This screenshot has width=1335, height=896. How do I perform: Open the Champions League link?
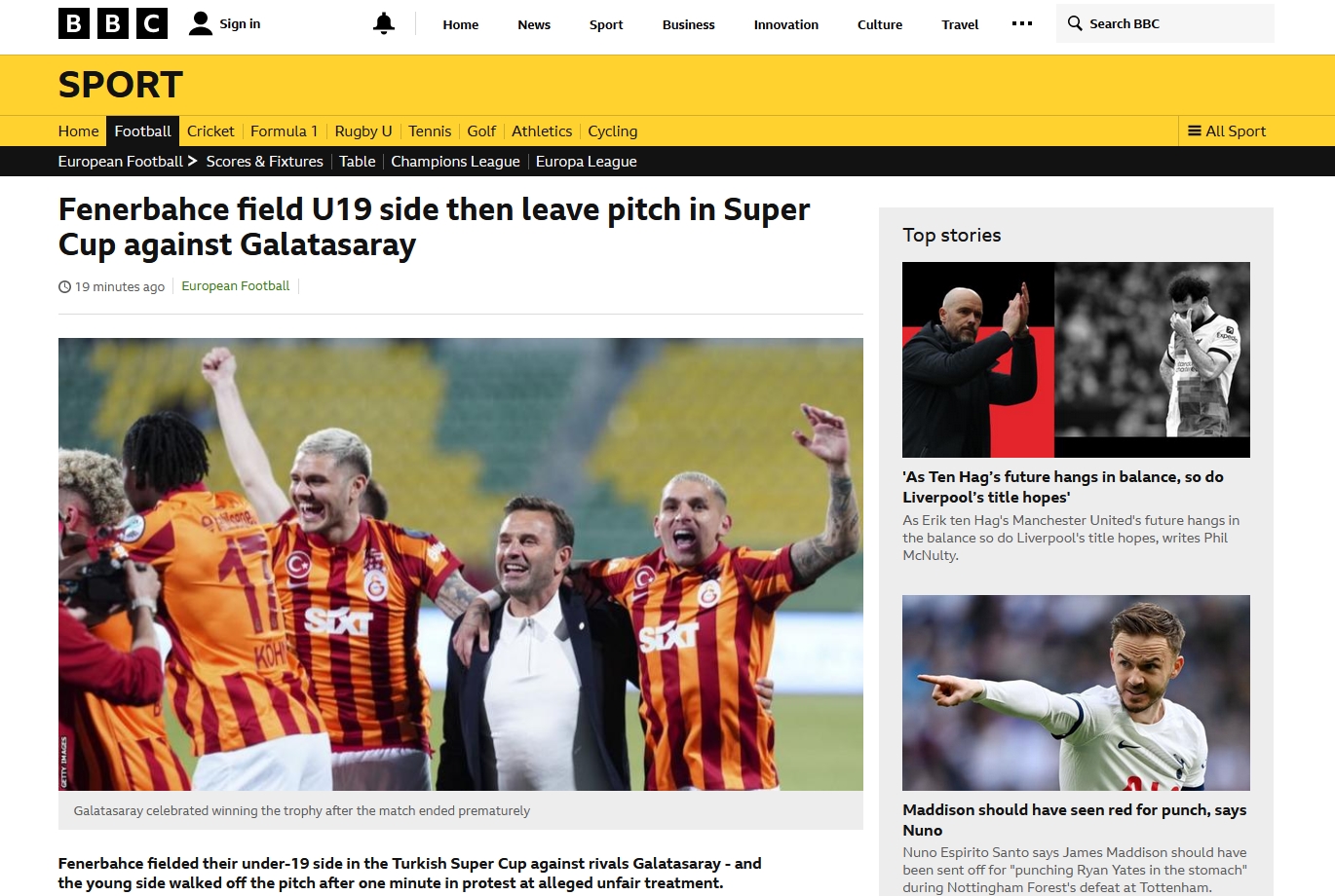click(x=455, y=162)
